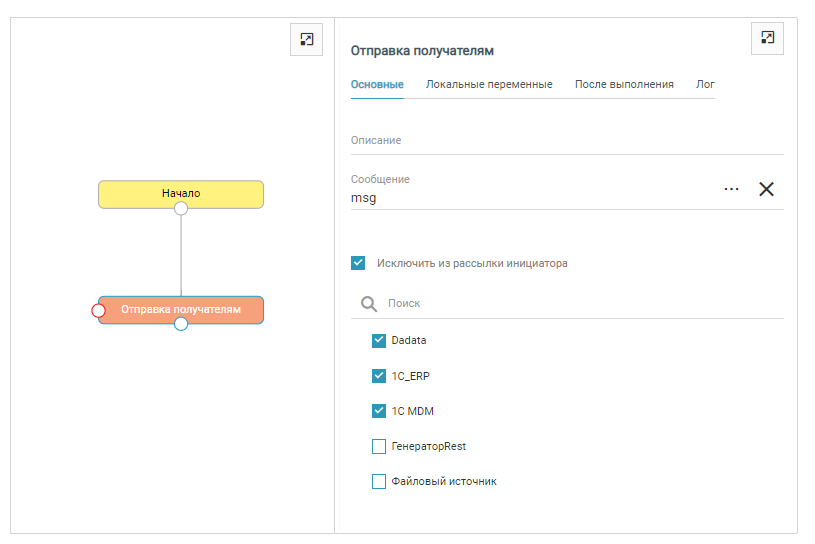Viewport: 815px width, 544px height.
Task: Check the Файловый источник recipient
Action: coord(379,481)
